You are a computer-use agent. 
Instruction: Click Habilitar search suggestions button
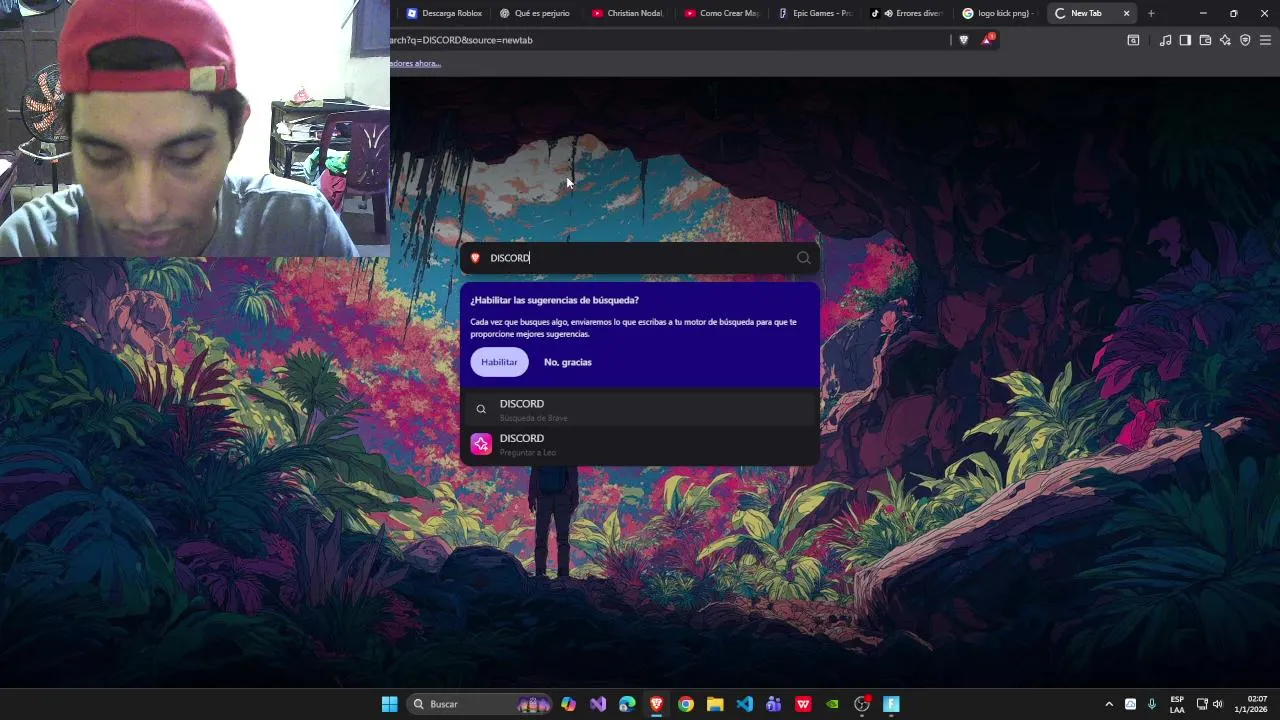(x=499, y=362)
